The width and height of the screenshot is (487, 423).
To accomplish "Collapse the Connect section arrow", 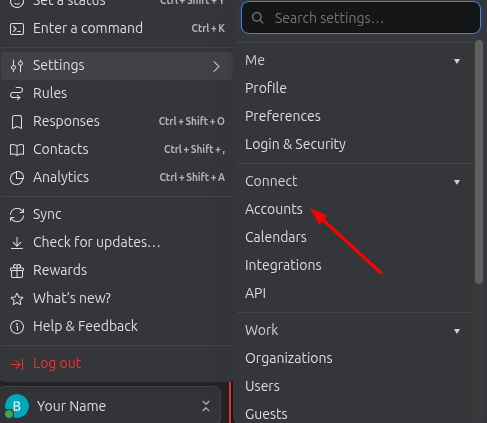I will point(457,182).
